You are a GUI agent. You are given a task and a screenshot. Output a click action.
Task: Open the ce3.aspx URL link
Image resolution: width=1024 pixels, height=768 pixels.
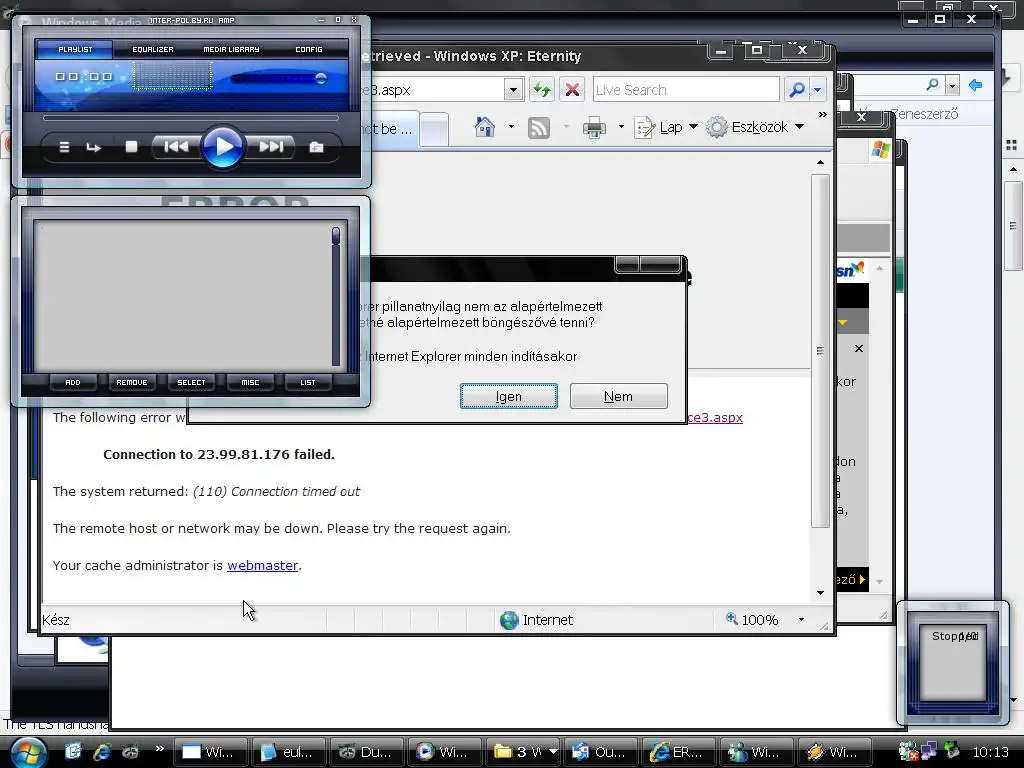[715, 417]
